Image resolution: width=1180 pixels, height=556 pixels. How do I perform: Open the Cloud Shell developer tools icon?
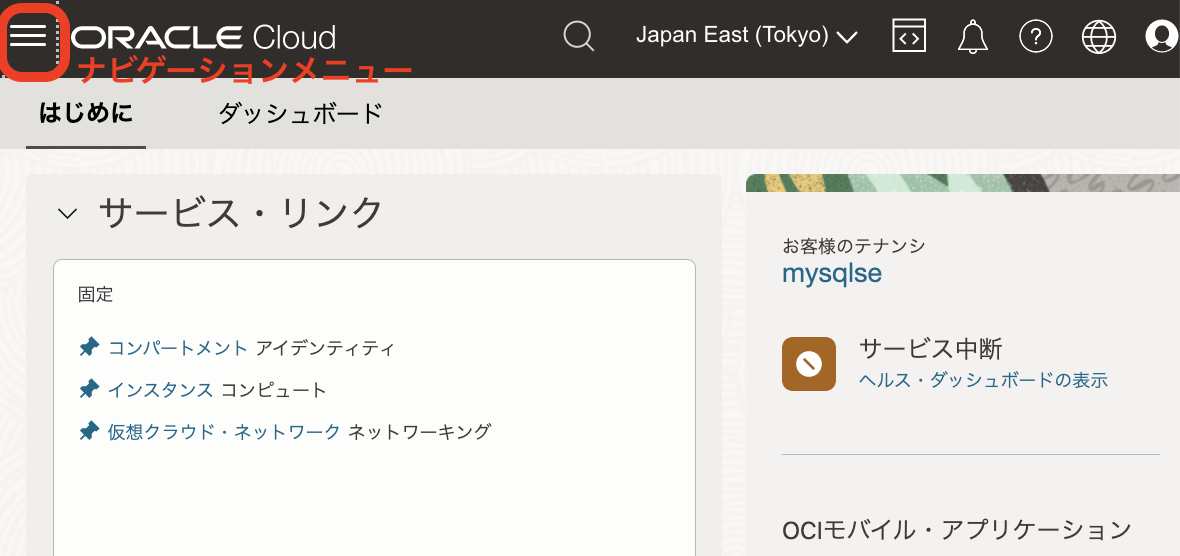[908, 37]
